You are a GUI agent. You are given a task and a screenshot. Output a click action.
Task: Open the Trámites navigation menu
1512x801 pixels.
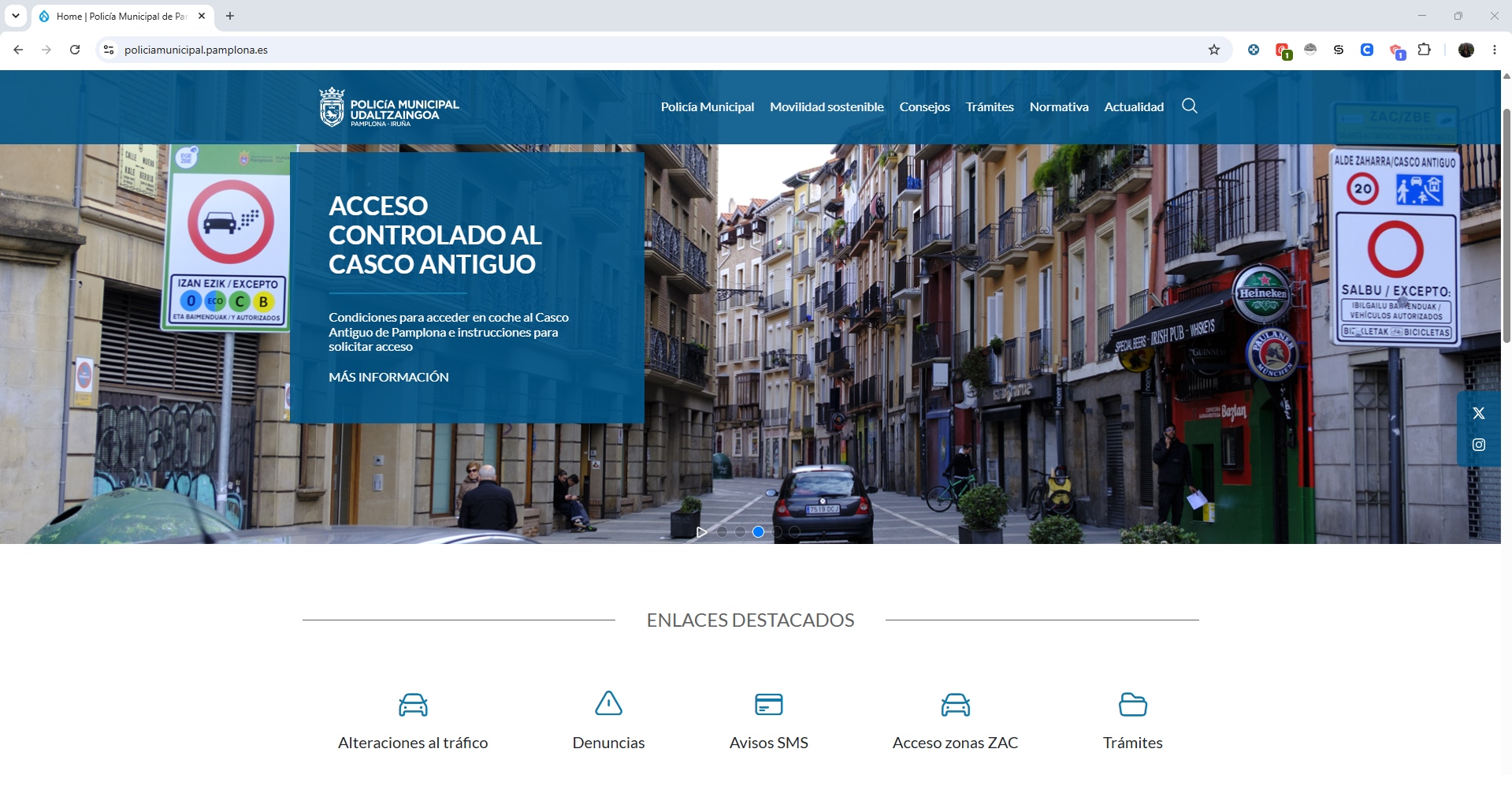(990, 106)
